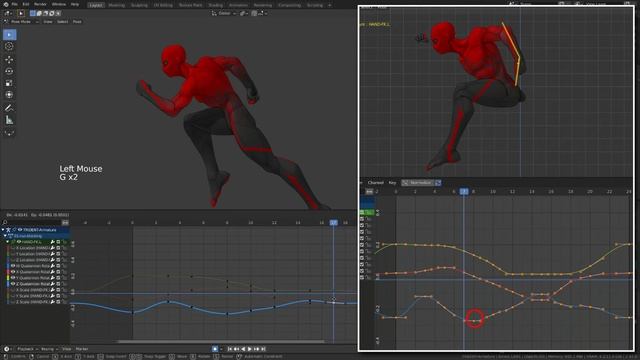The image size is (640, 360).
Task: Open the Render menu
Action: tap(40, 4)
